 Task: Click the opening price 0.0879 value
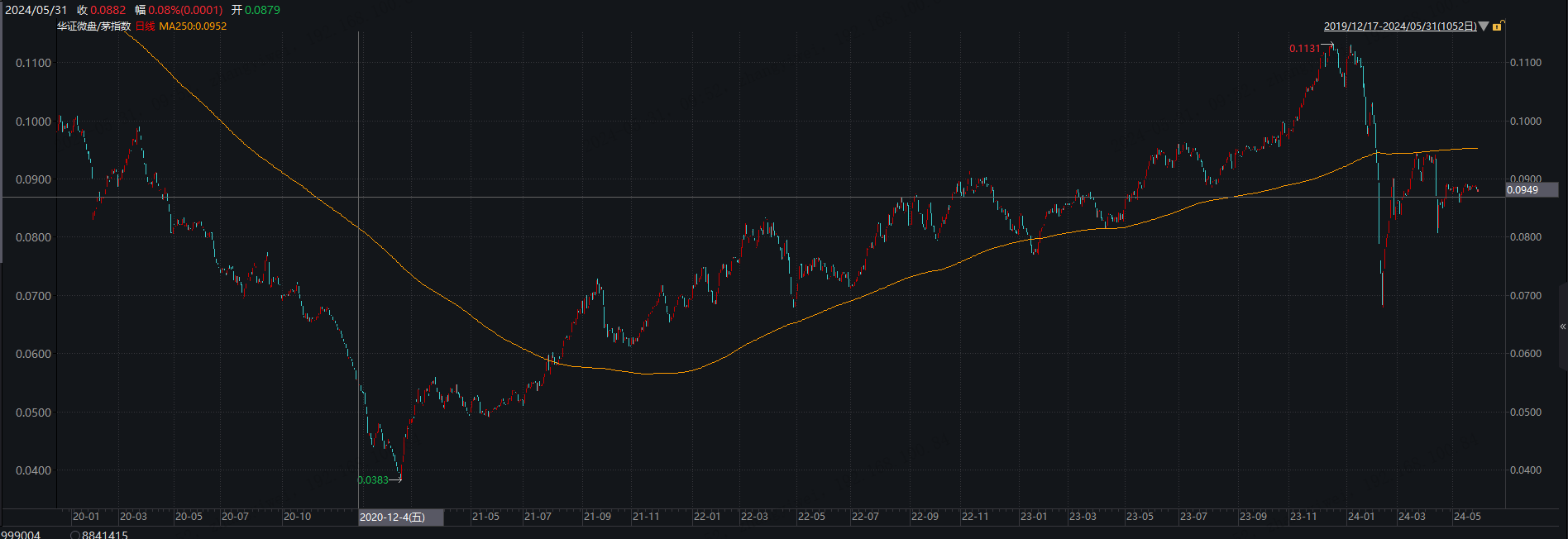[262, 10]
